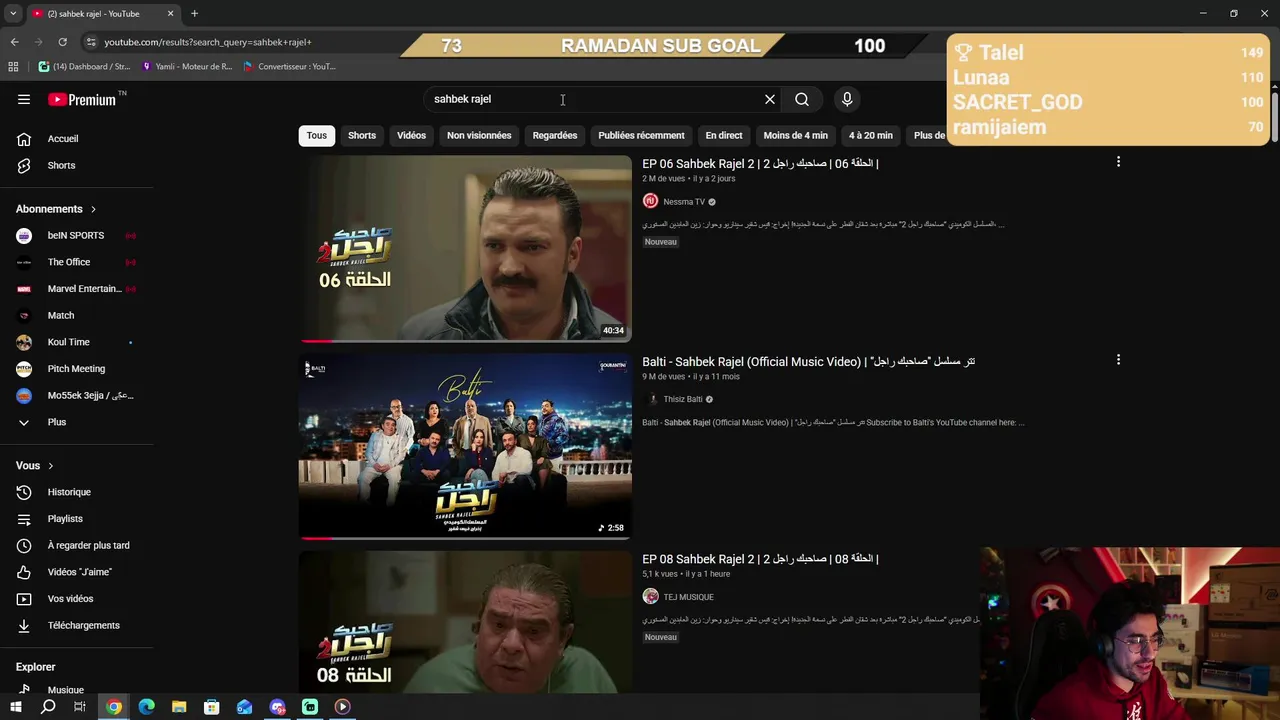Open site information icon in address bar
1280x720 pixels.
[x=91, y=42]
